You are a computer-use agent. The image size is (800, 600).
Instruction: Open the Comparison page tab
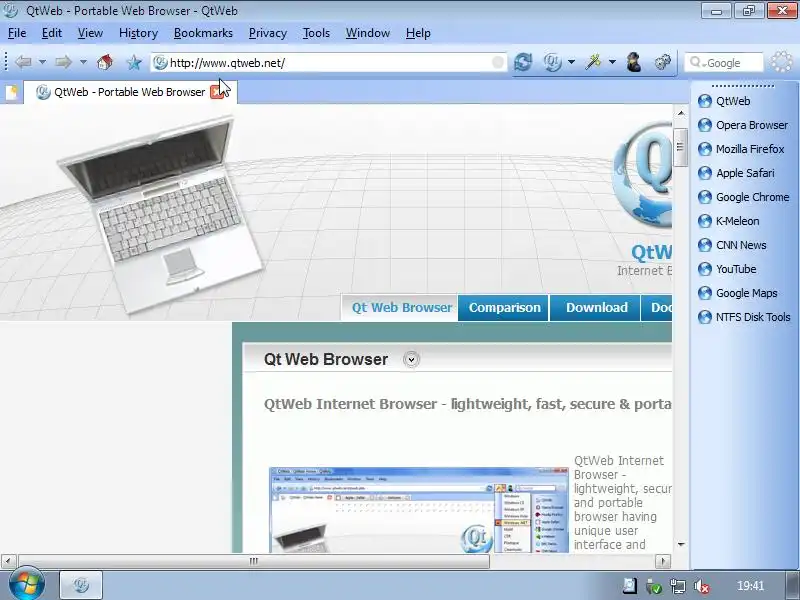(x=504, y=308)
